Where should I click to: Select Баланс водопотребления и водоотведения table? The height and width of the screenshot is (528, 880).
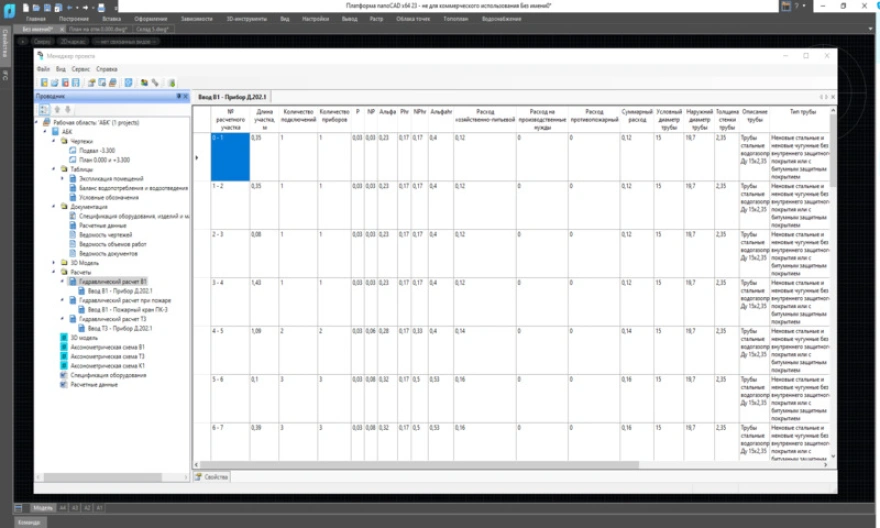tap(133, 188)
